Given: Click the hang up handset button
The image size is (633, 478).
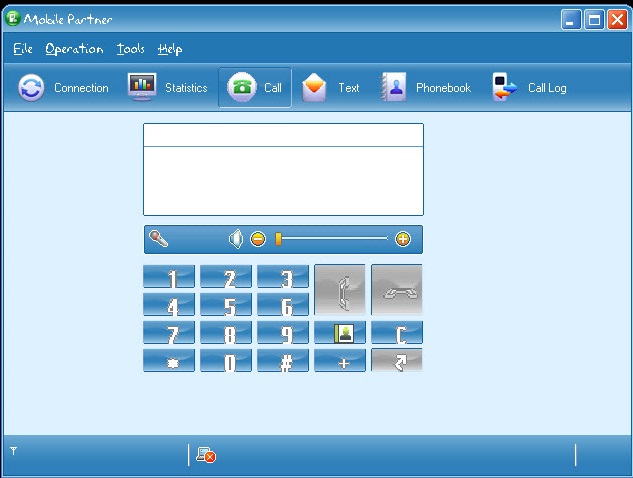Looking at the screenshot, I should point(397,290).
